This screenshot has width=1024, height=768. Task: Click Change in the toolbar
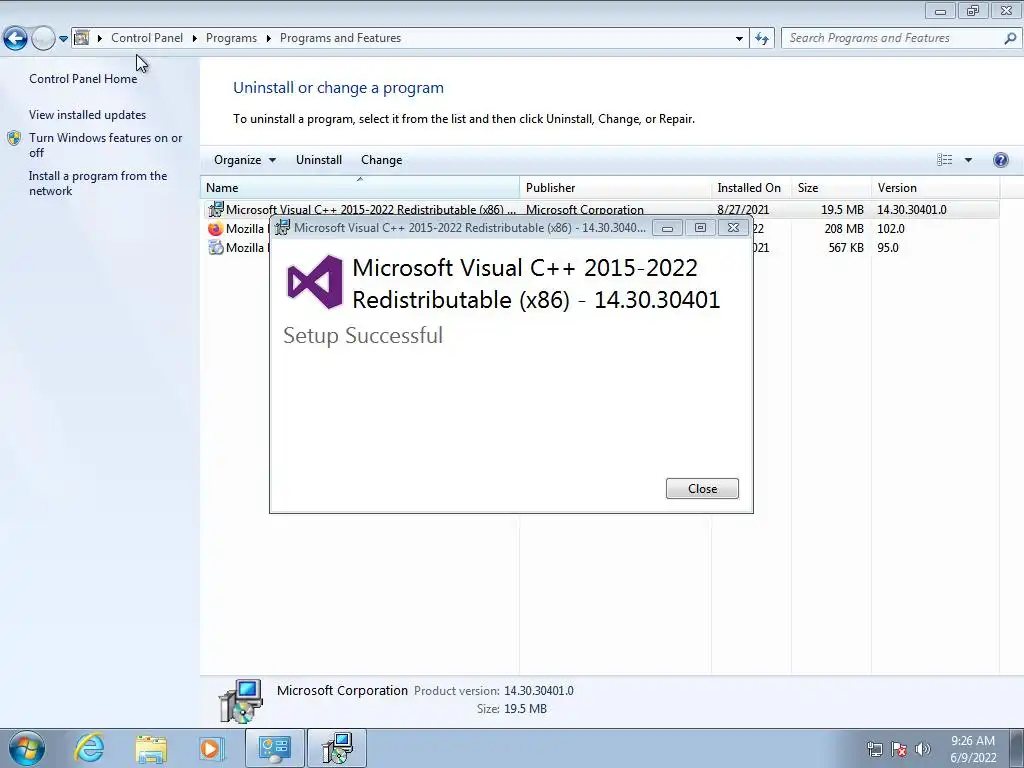[381, 160]
